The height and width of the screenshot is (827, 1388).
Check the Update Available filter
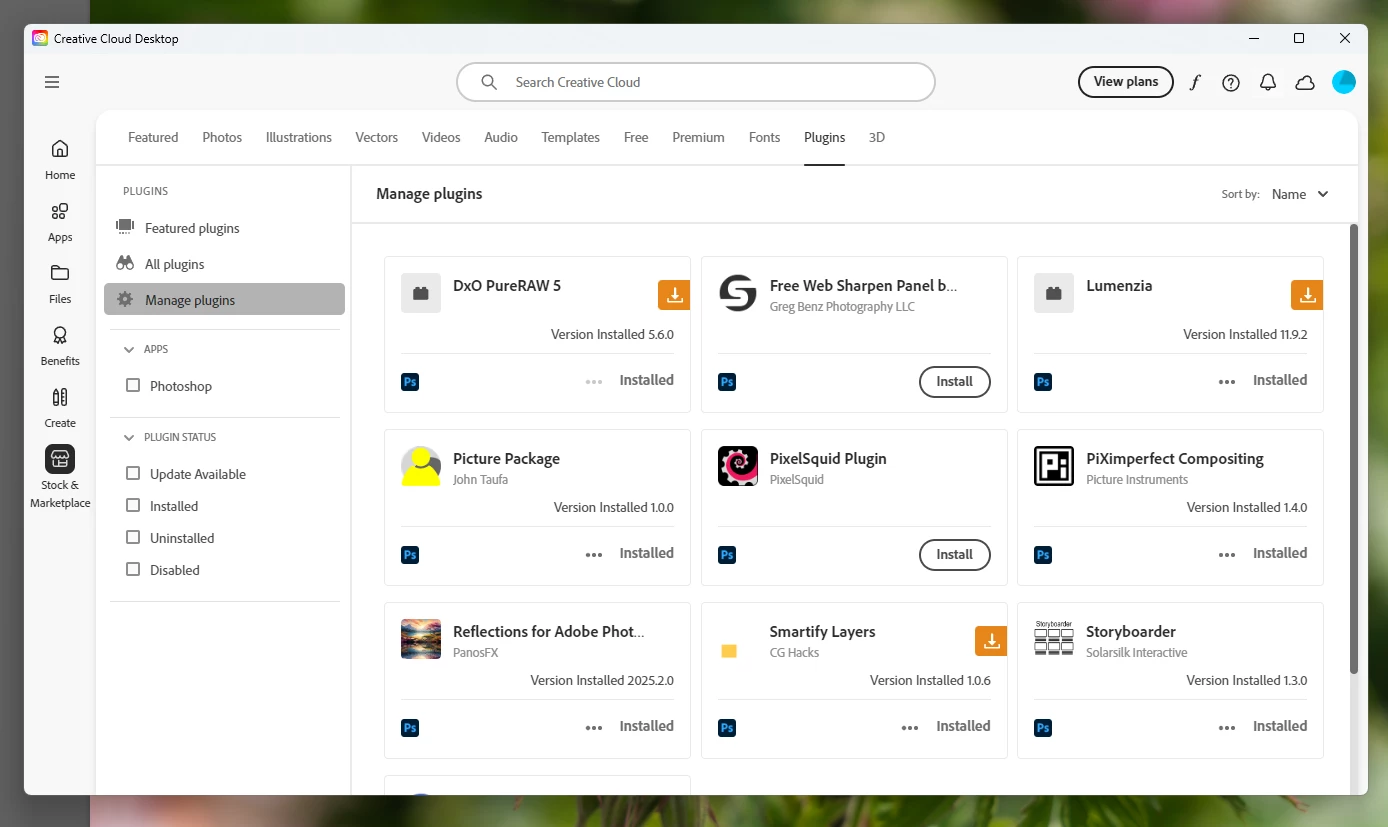tap(133, 473)
